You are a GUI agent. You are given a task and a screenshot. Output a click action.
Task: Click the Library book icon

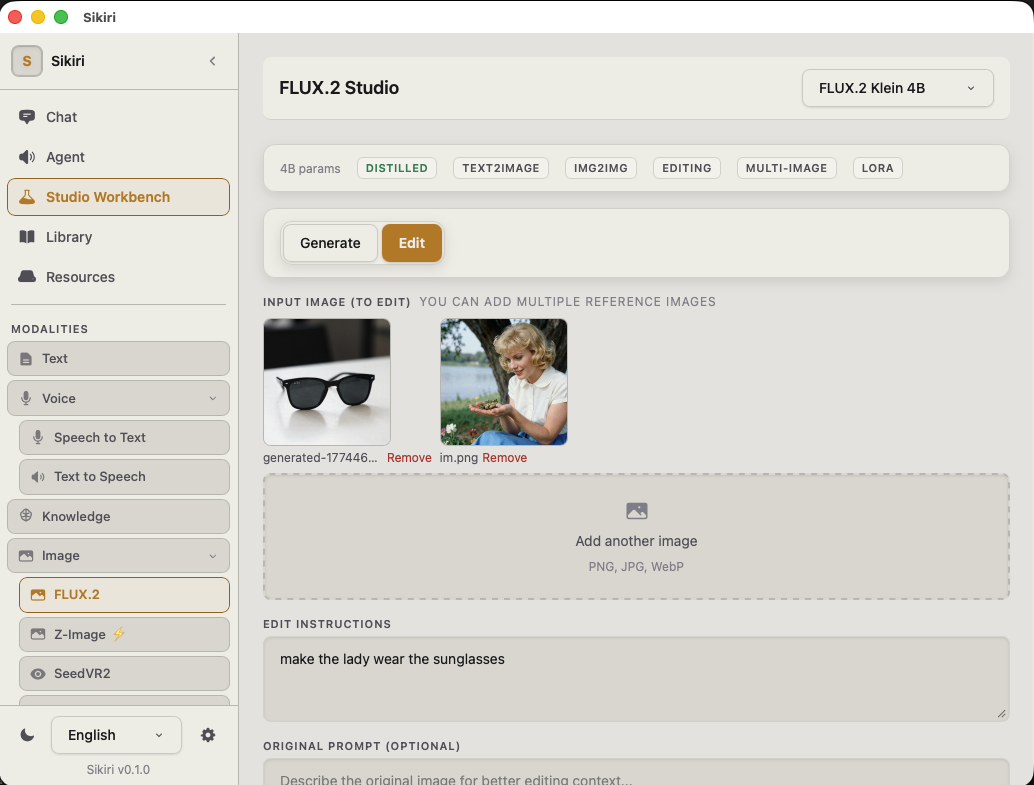[x=27, y=237]
